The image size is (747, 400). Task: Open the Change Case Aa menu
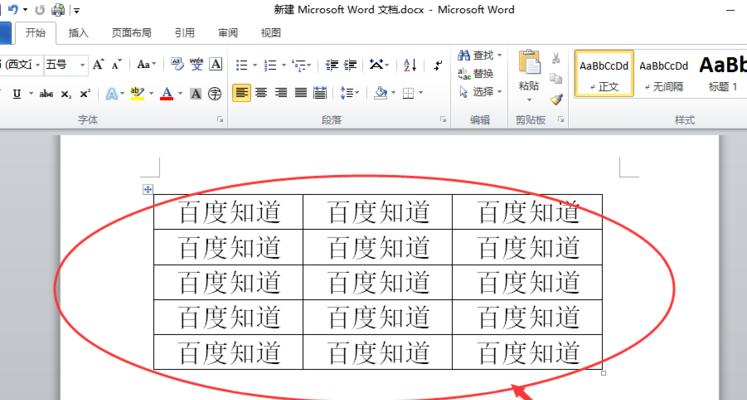(x=146, y=64)
